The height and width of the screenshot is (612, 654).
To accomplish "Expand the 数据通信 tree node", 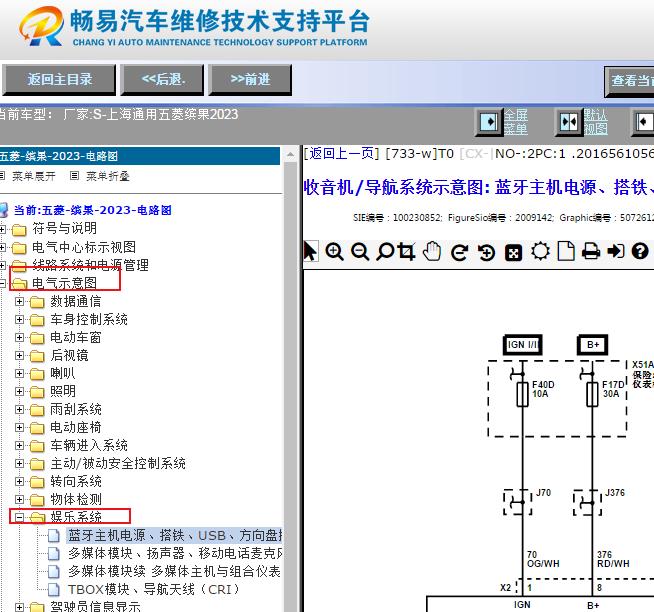I will (x=19, y=301).
